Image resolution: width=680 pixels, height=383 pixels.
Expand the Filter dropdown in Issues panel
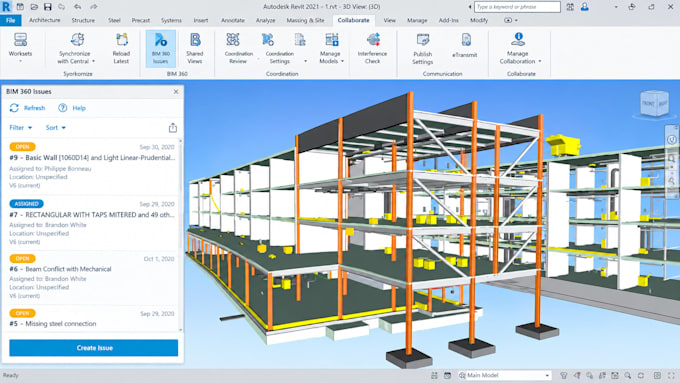tap(21, 128)
